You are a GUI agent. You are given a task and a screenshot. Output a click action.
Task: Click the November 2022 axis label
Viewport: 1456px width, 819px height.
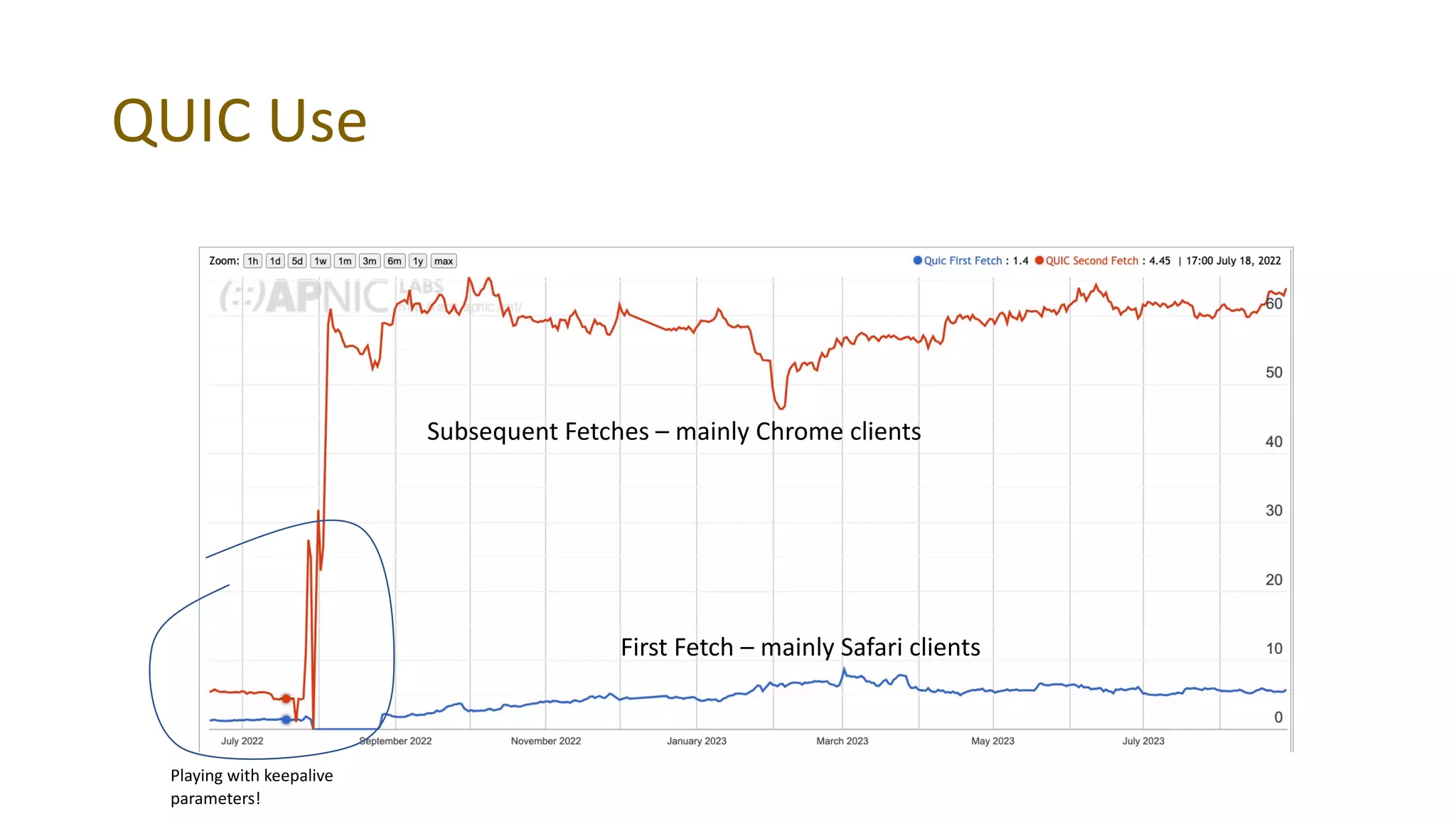click(x=546, y=741)
